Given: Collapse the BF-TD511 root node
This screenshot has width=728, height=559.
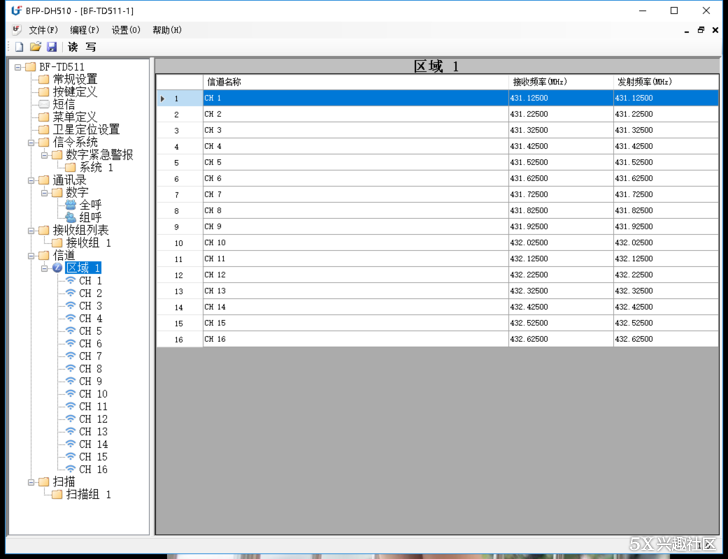Looking at the screenshot, I should (x=18, y=67).
